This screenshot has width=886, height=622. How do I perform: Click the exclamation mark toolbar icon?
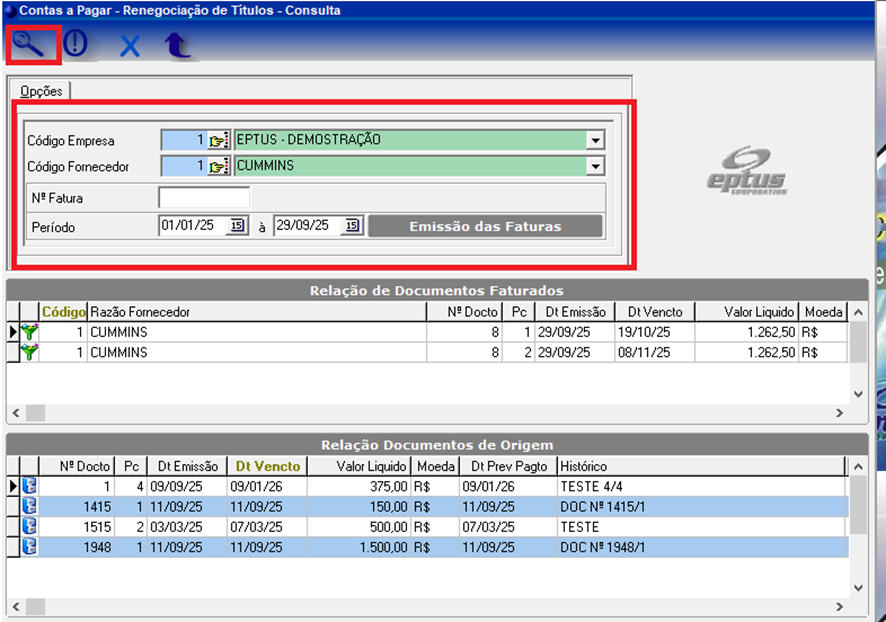pyautogui.click(x=77, y=45)
